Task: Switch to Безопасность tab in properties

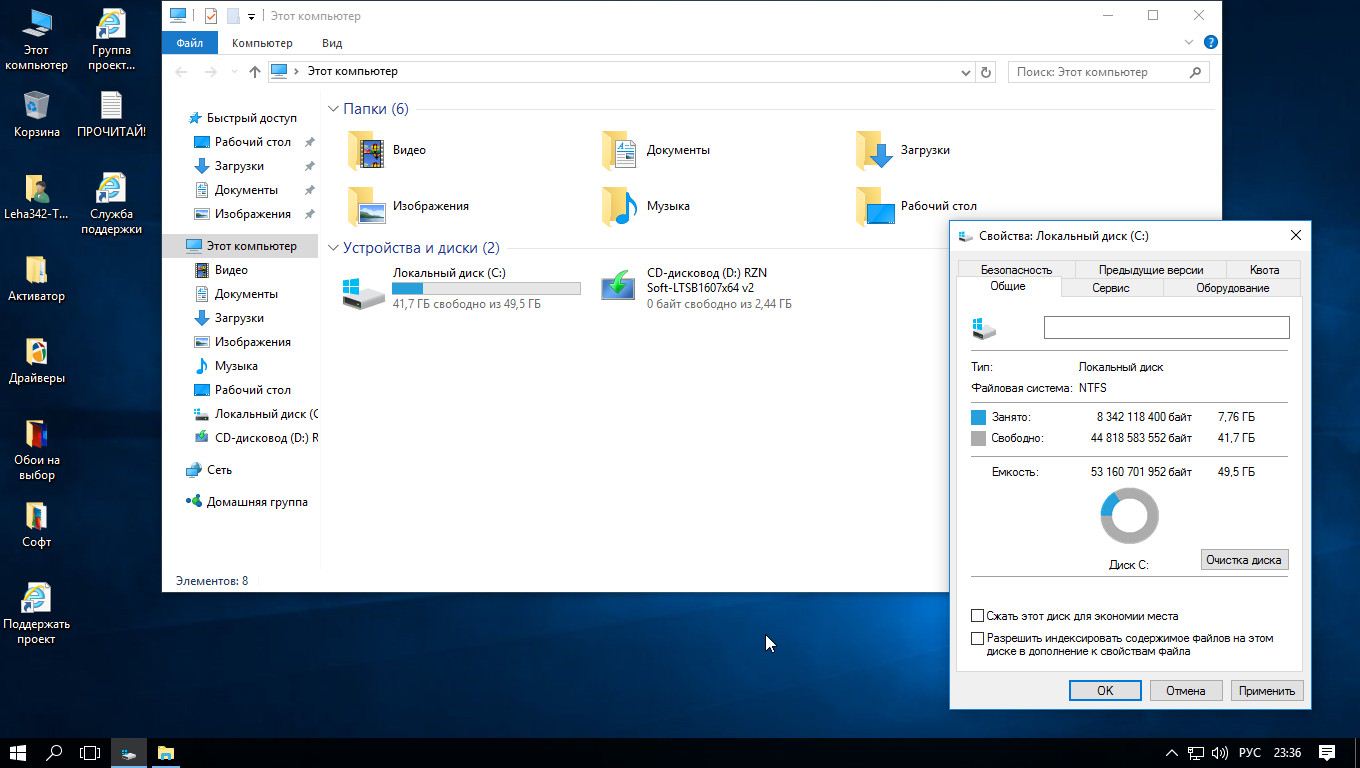Action: tap(1016, 270)
